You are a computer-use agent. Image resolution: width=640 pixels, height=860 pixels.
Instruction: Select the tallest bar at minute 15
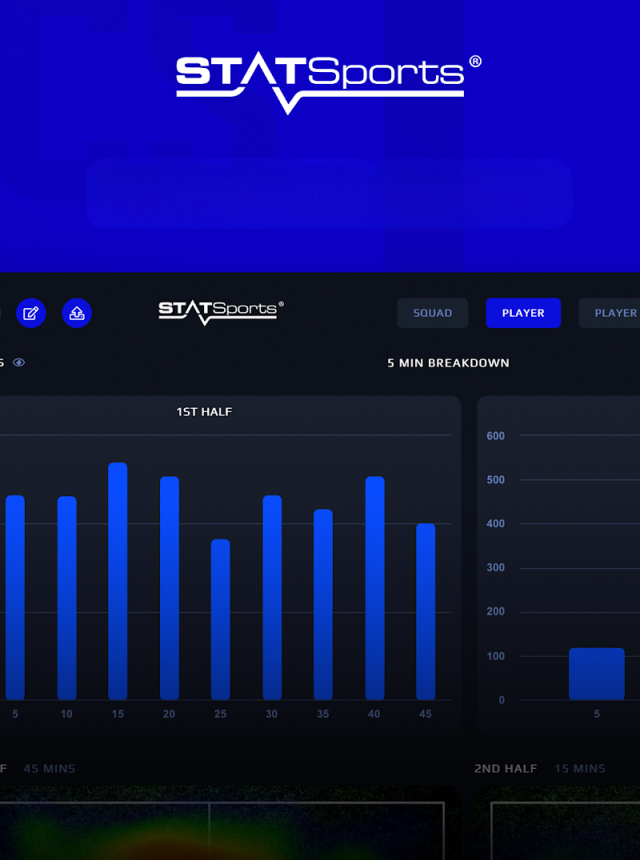pos(118,581)
